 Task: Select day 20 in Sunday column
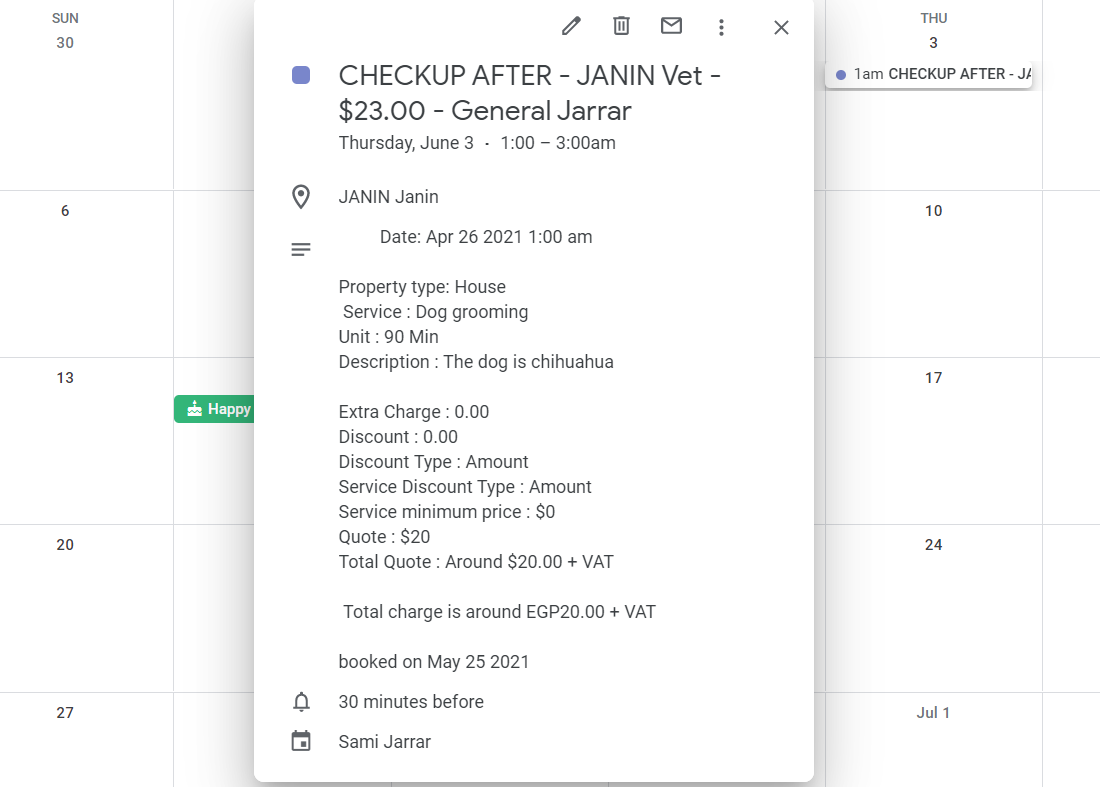click(x=65, y=544)
